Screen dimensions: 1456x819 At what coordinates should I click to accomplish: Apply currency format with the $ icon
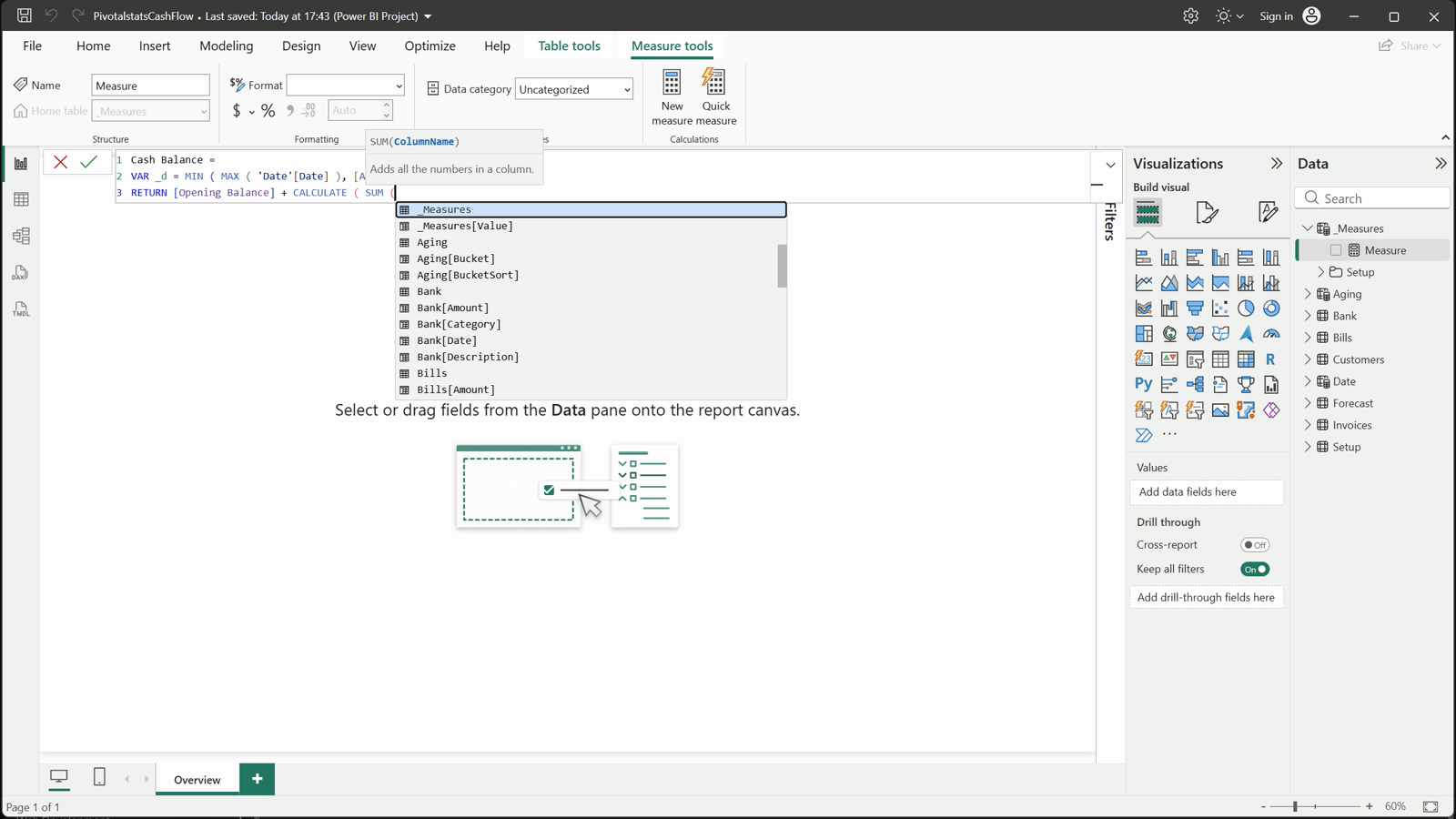237,111
